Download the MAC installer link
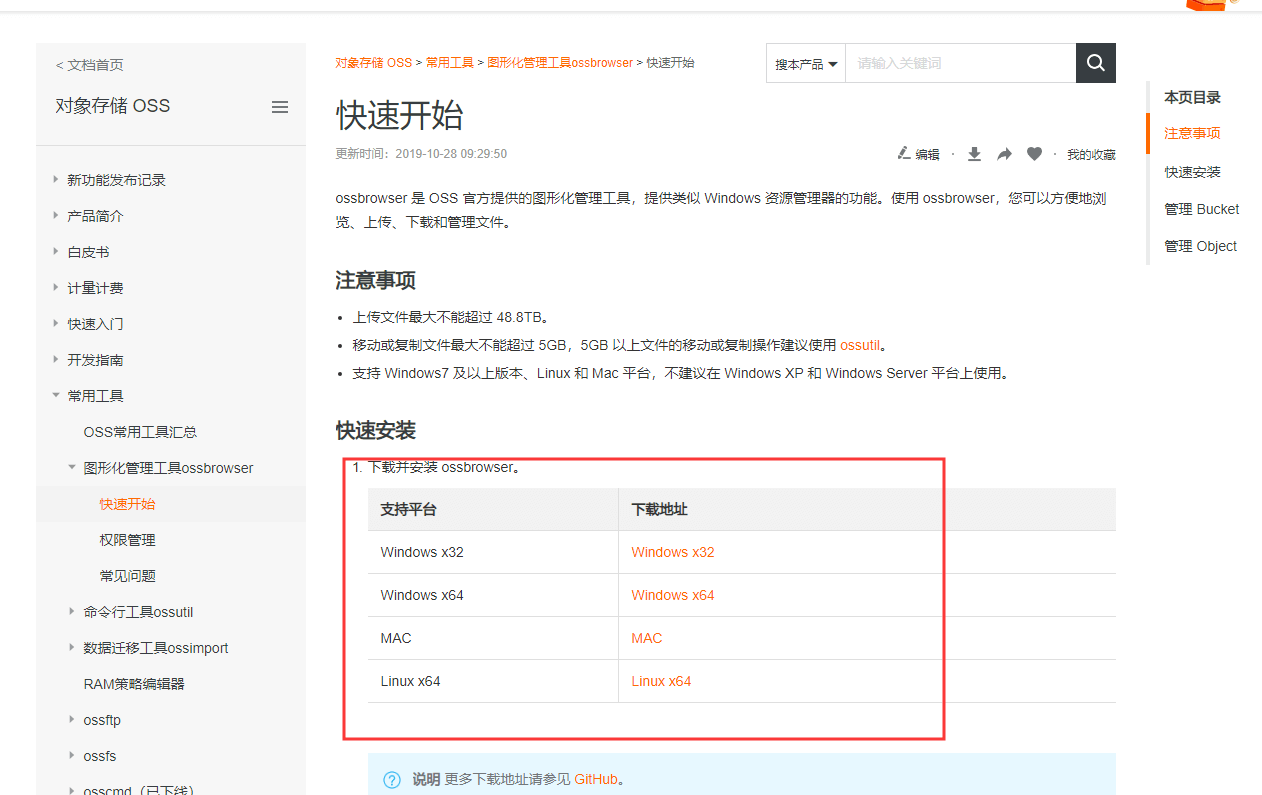Viewport: 1262px width, 795px height. coord(647,638)
